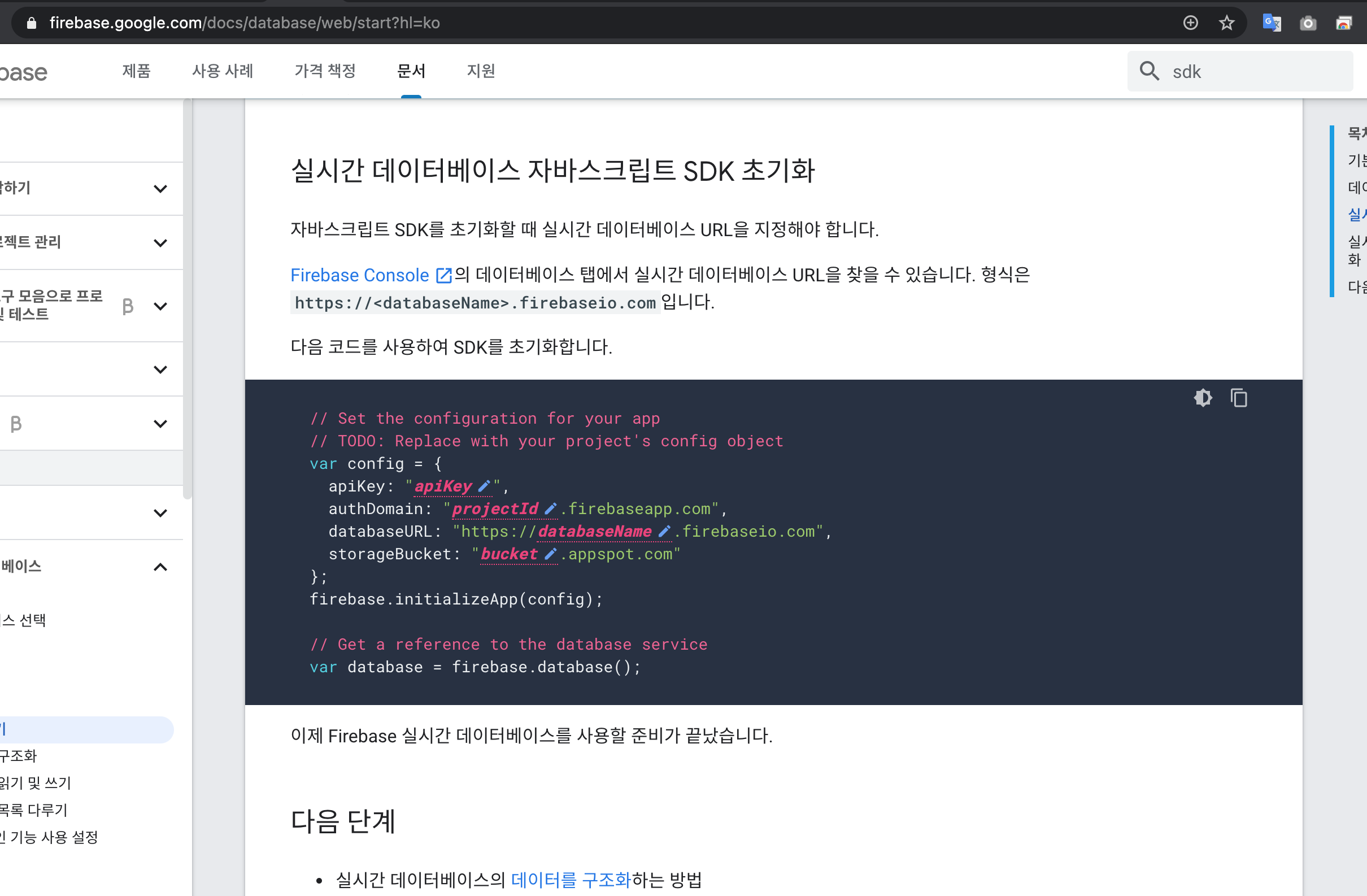Expand the sidebar section above '베이스'

coord(161,513)
